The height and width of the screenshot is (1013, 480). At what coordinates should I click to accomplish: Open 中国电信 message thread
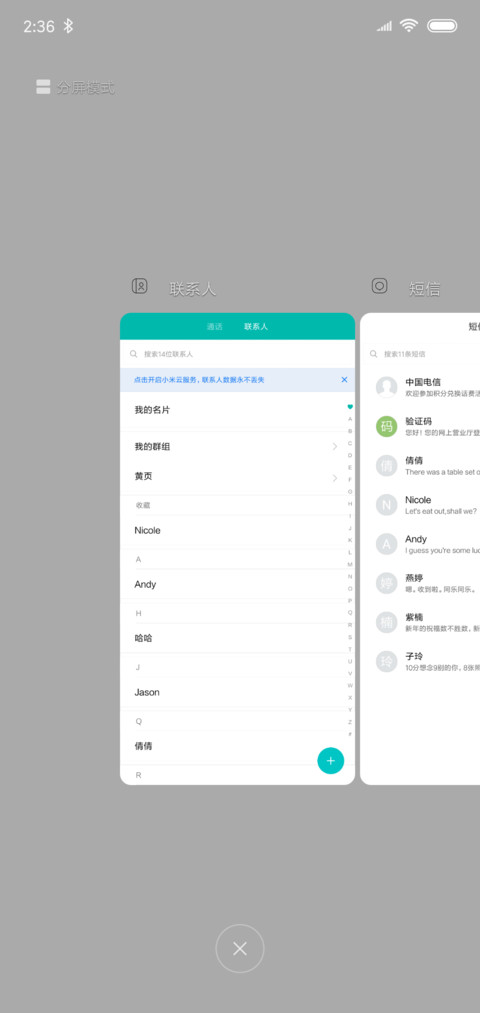(x=420, y=387)
